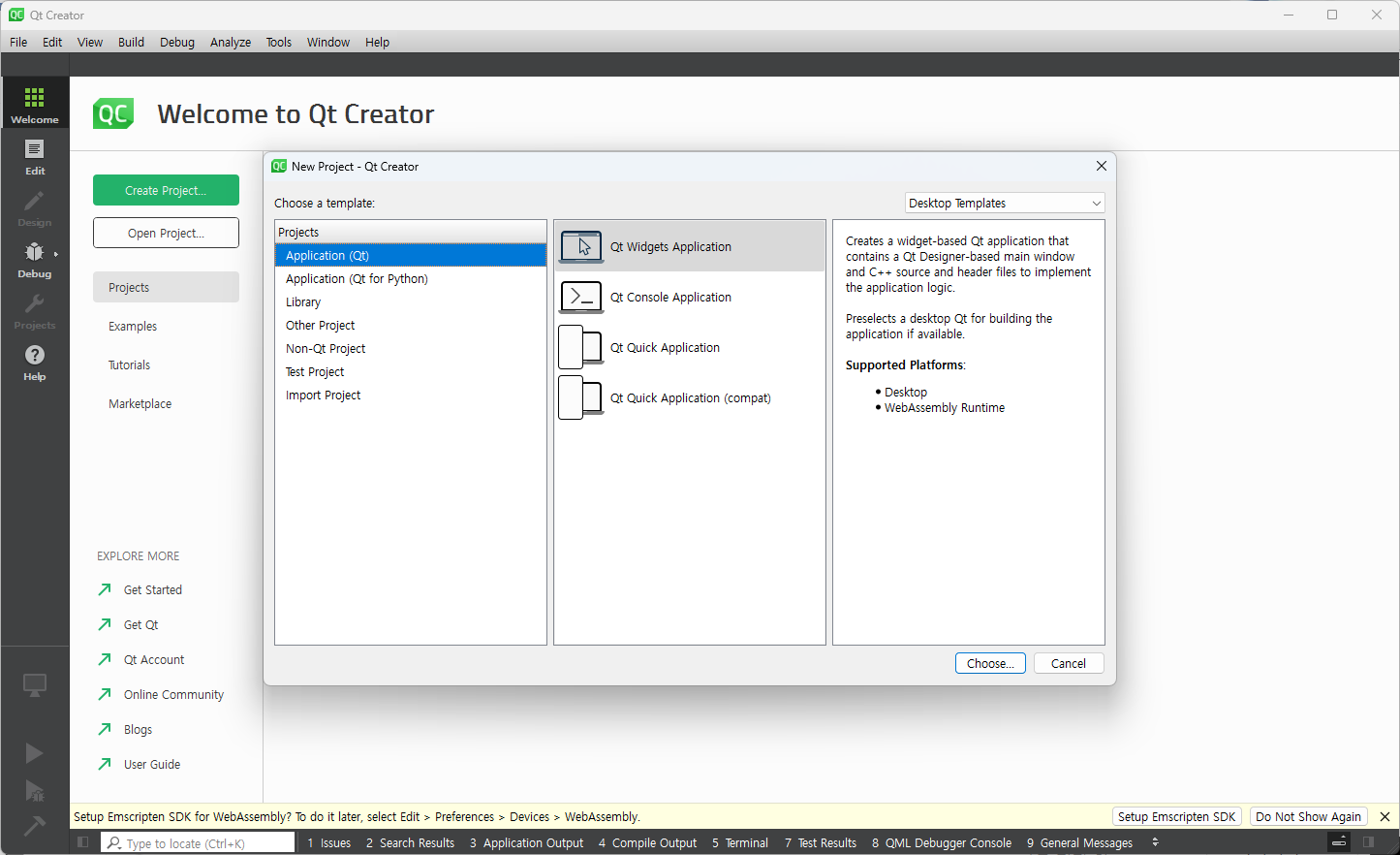Click the Run play icon
The height and width of the screenshot is (855, 1400).
[x=34, y=753]
